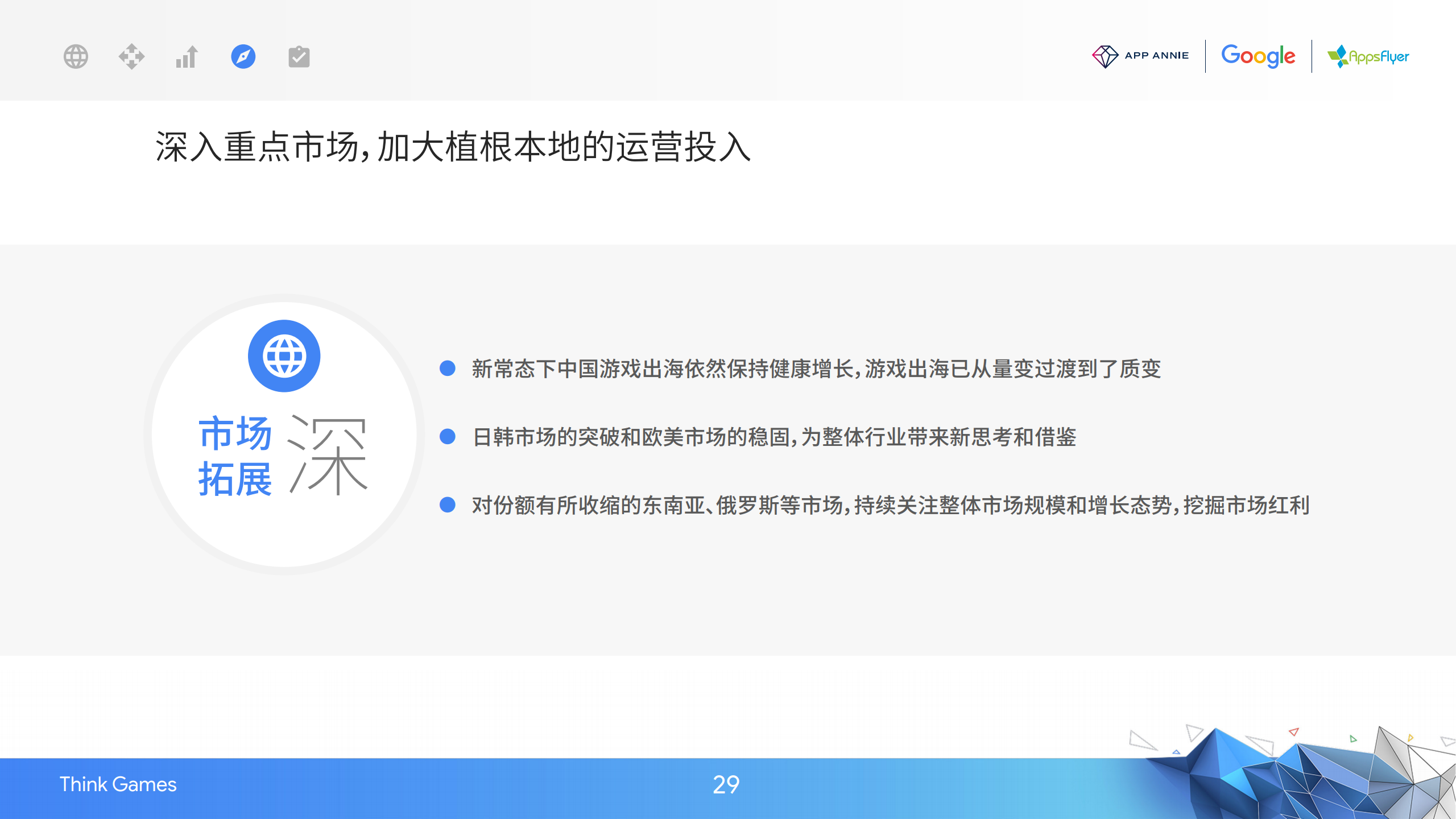
Task: Click the first blue bullet point
Action: pyautogui.click(x=448, y=369)
